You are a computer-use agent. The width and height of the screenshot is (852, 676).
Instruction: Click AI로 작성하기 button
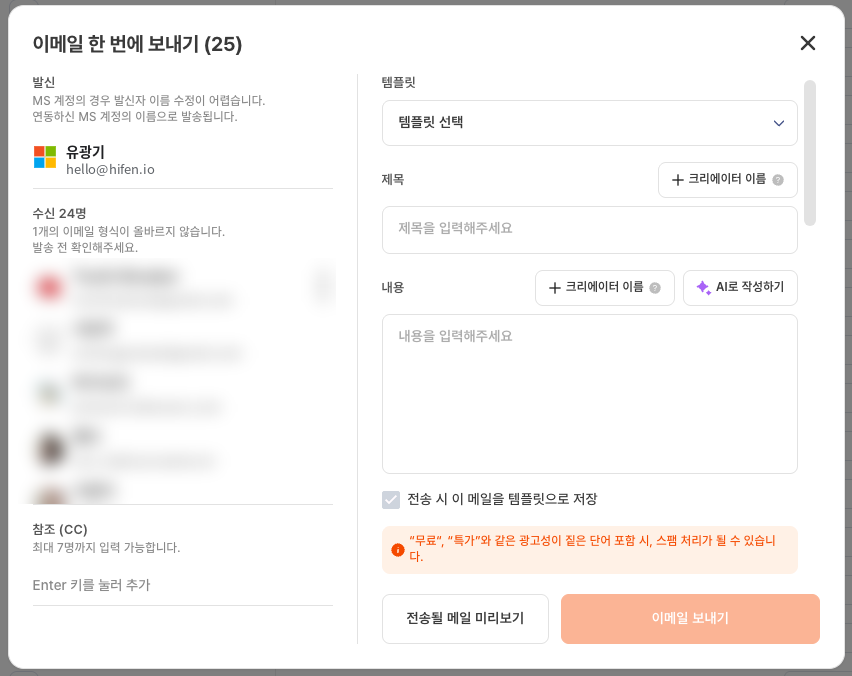point(740,287)
